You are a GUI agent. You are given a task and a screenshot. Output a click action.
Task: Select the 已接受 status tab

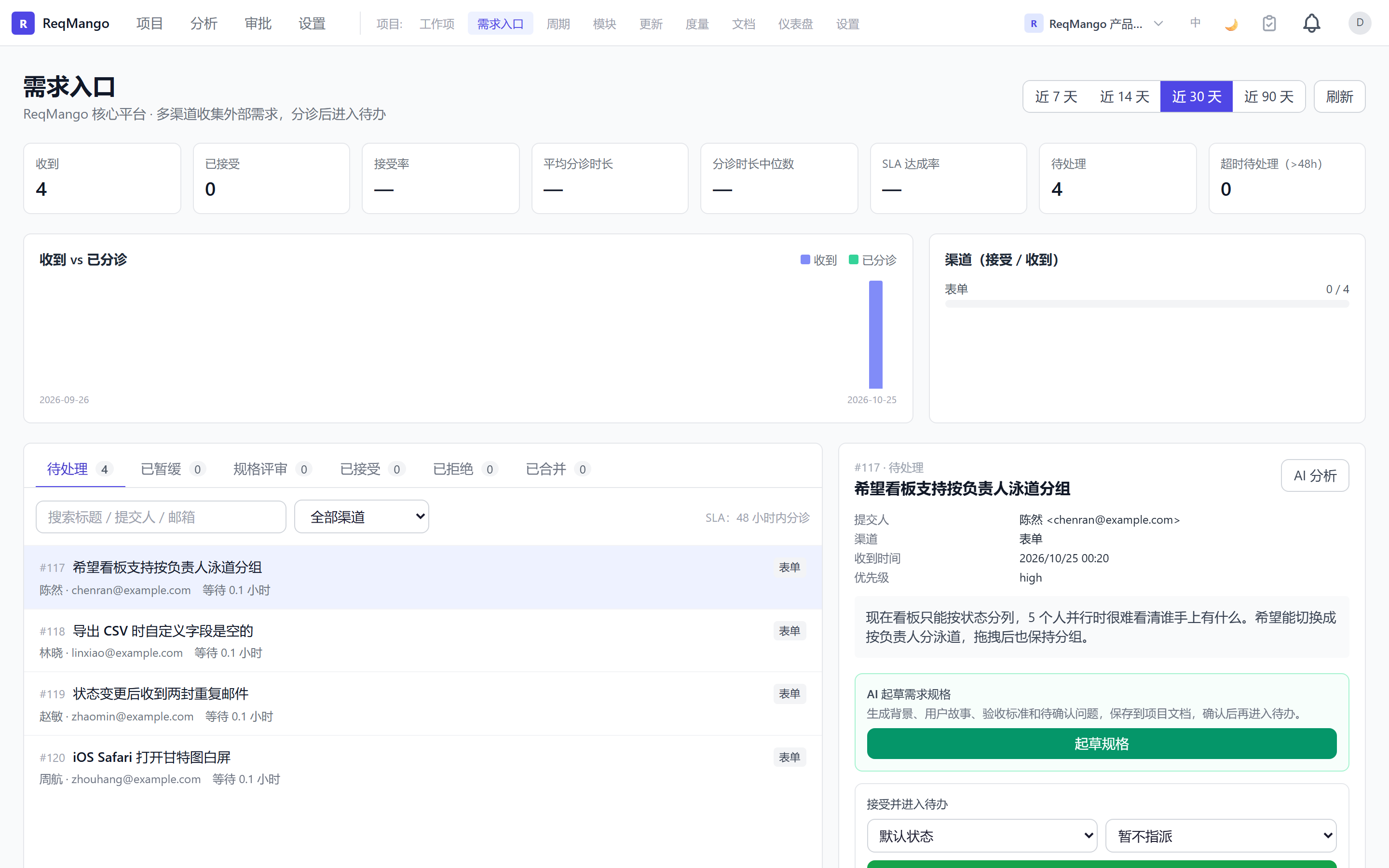[x=372, y=469]
